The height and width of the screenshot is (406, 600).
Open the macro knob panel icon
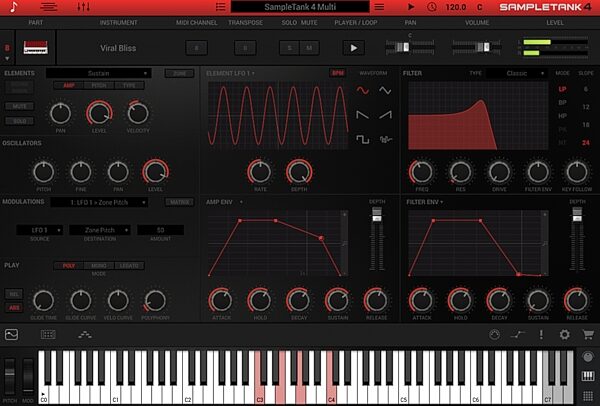pos(494,335)
